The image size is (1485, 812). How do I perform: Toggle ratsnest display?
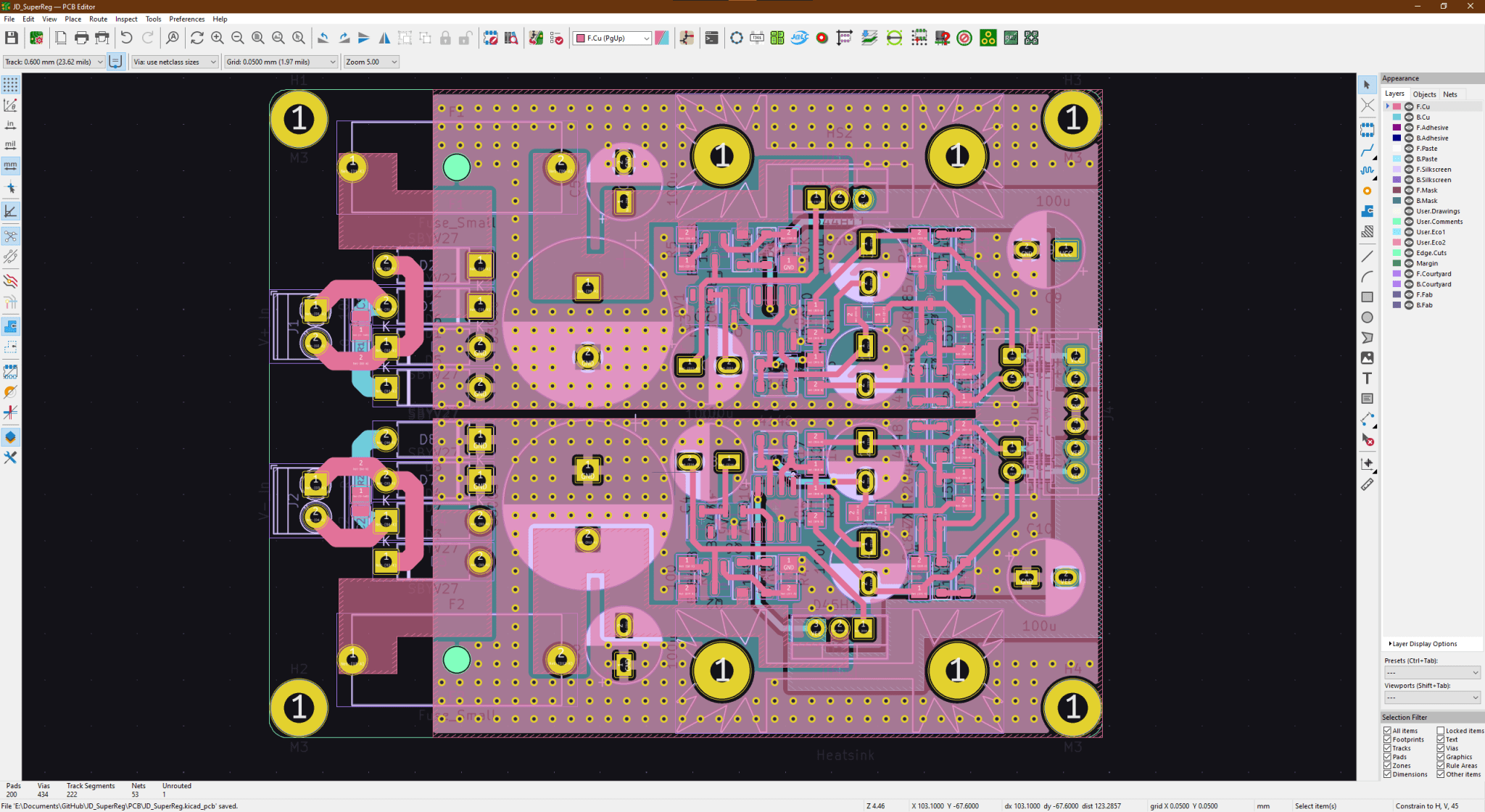pos(10,236)
